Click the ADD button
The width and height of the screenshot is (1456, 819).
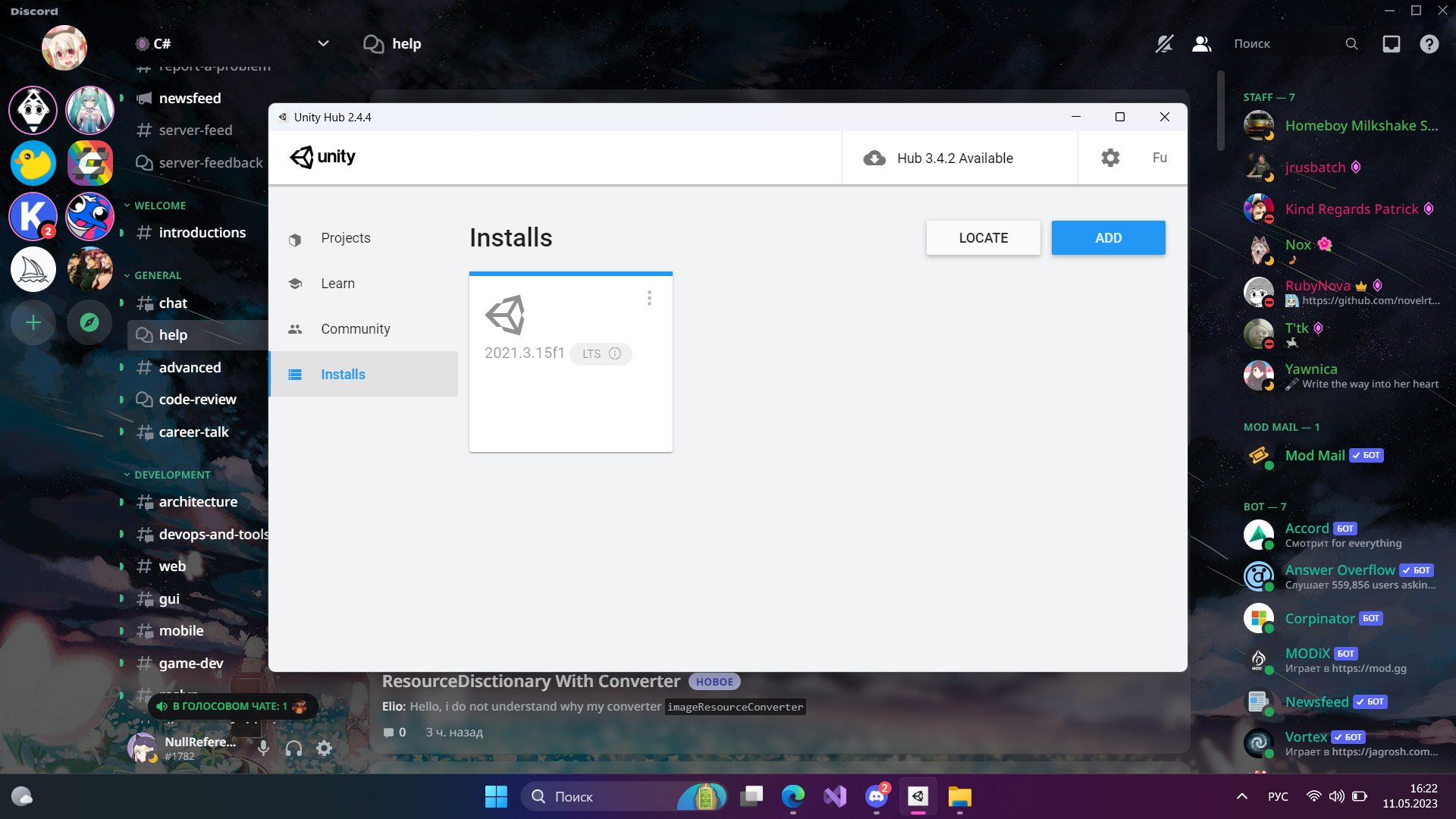pyautogui.click(x=1108, y=238)
